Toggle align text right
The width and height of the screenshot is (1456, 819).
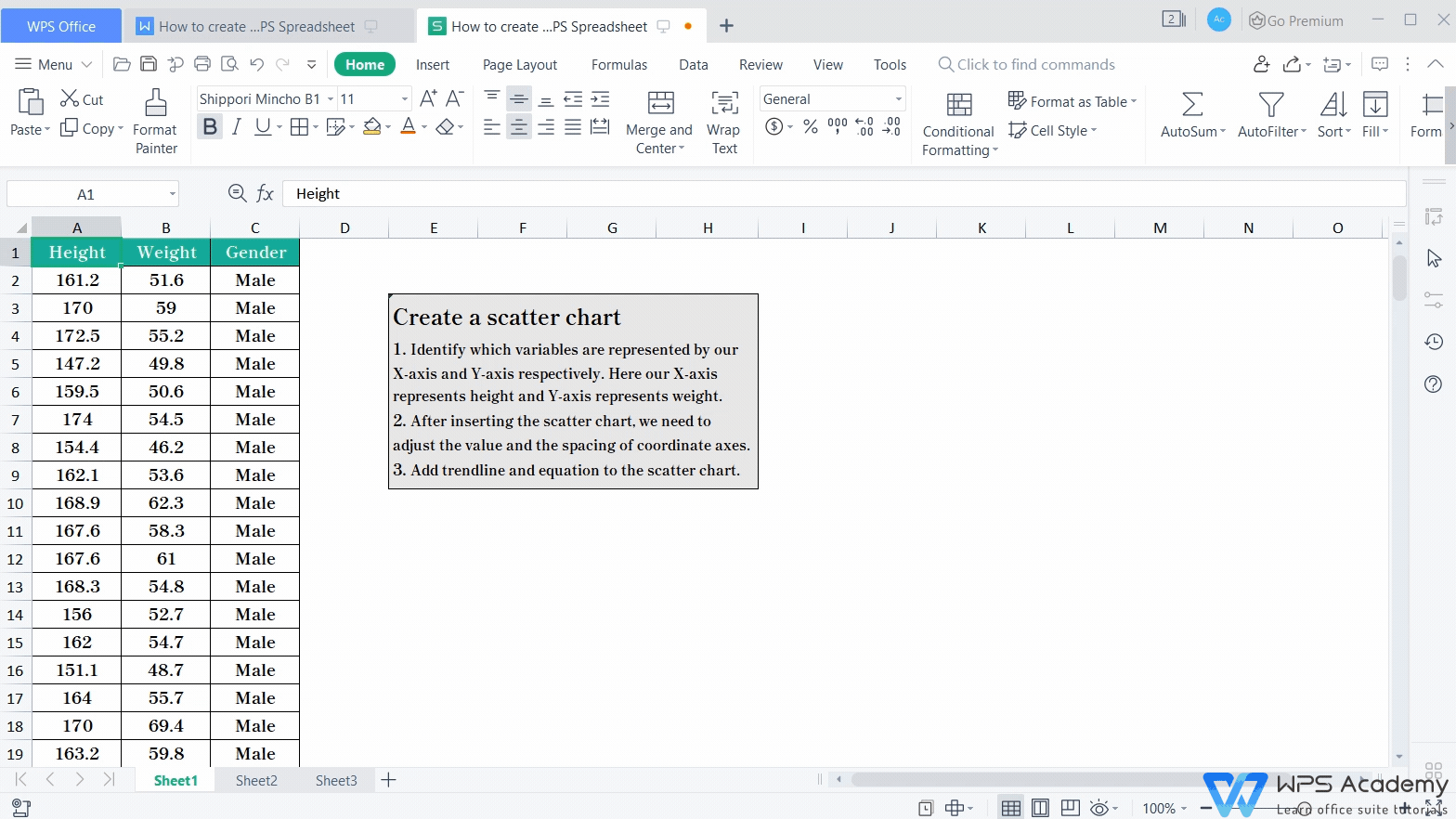(x=546, y=126)
